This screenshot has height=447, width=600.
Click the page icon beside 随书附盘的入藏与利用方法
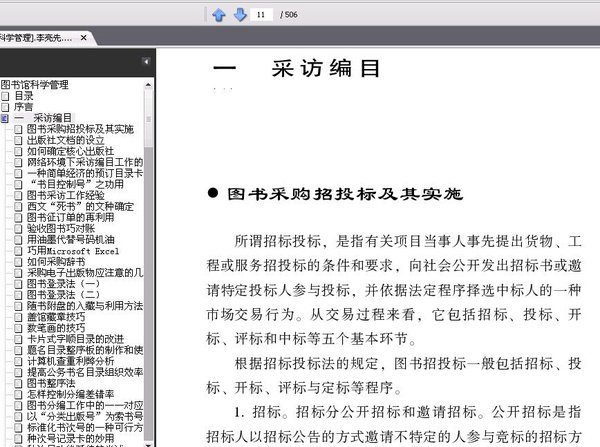(18, 307)
